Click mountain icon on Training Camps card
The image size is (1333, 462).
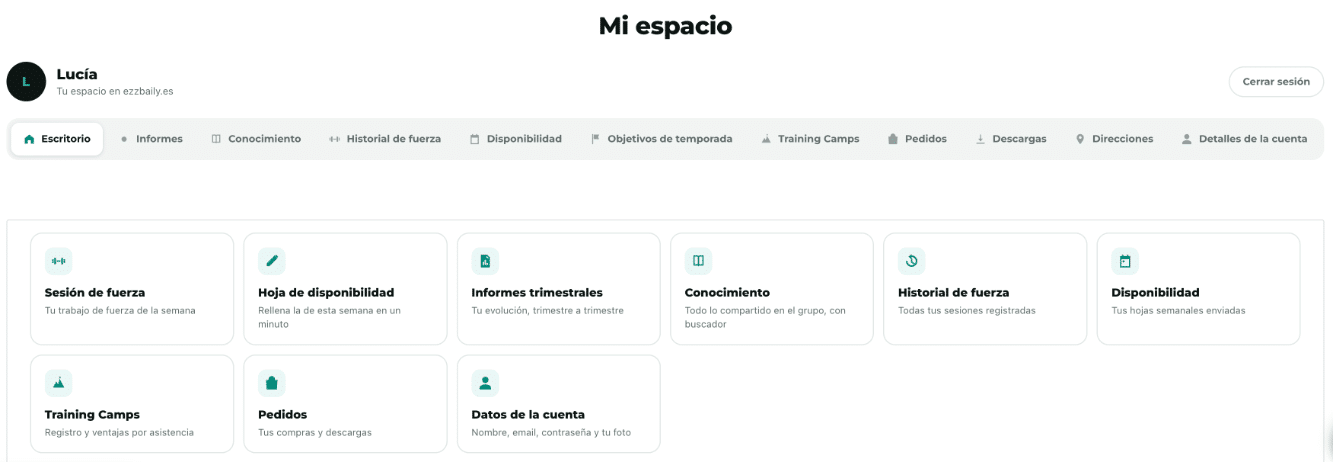click(x=59, y=383)
